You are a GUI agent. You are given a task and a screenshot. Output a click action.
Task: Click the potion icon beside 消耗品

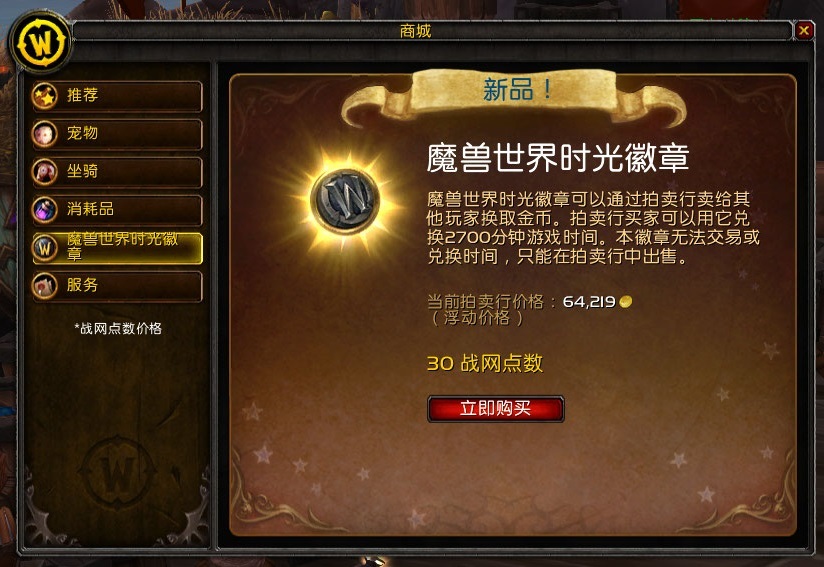point(45,209)
